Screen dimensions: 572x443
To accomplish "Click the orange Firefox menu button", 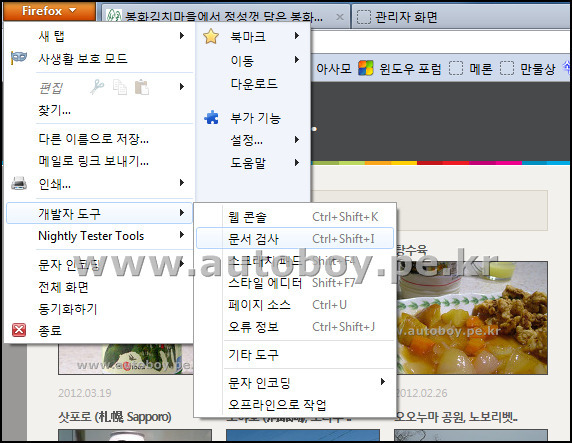I will point(50,11).
